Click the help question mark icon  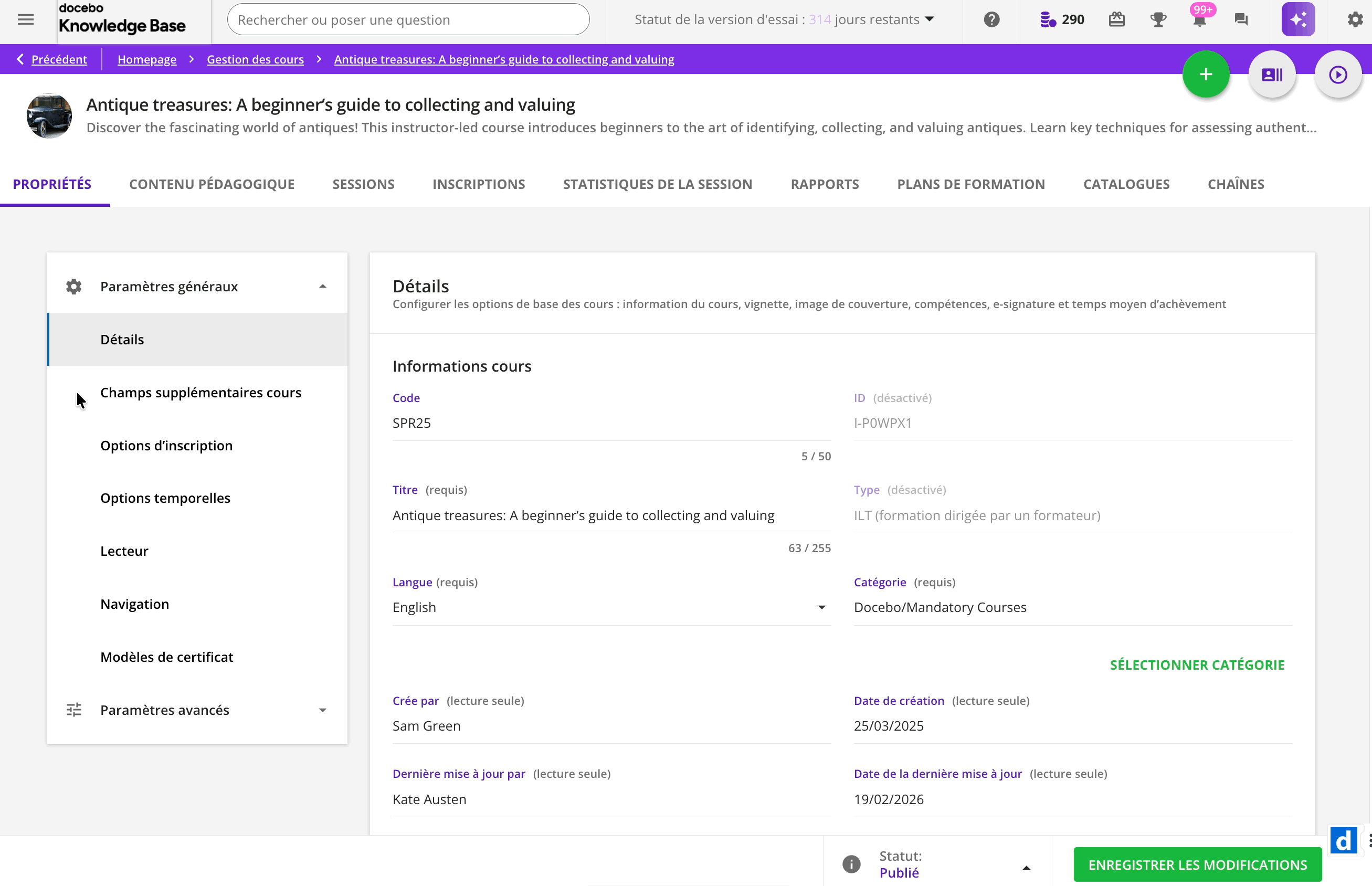[991, 19]
